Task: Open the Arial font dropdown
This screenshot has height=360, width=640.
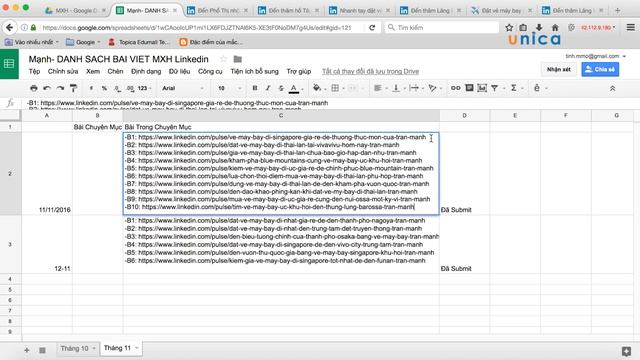Action: [x=182, y=88]
